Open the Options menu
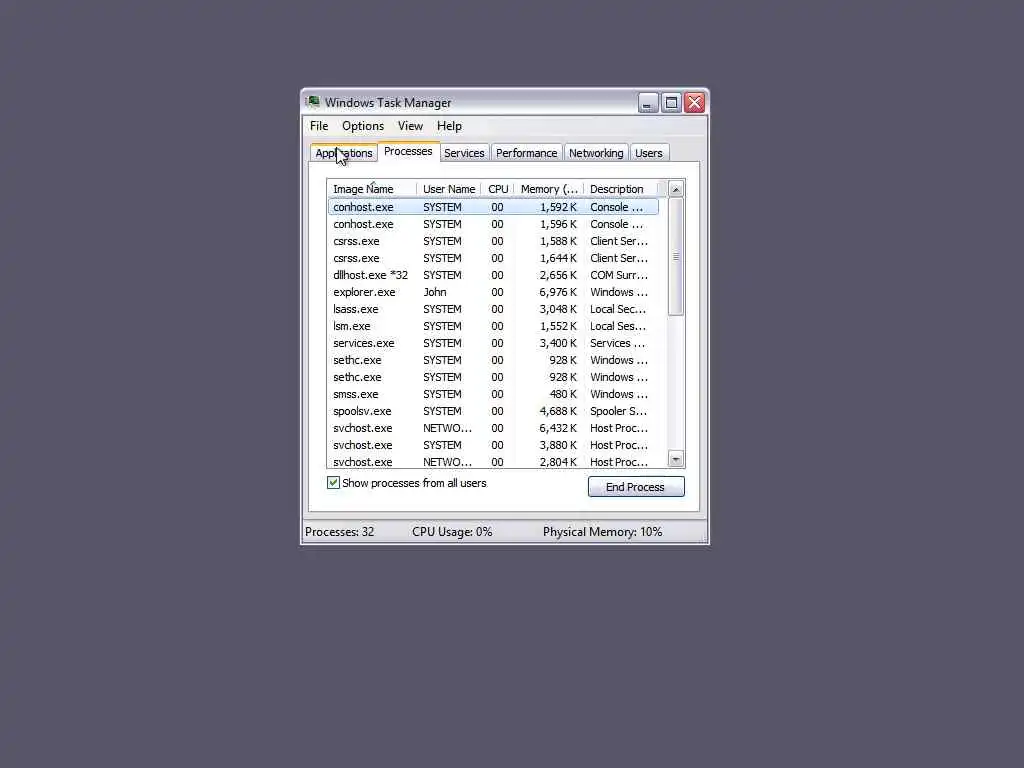Screen dimensions: 1024x768 (x=362, y=126)
